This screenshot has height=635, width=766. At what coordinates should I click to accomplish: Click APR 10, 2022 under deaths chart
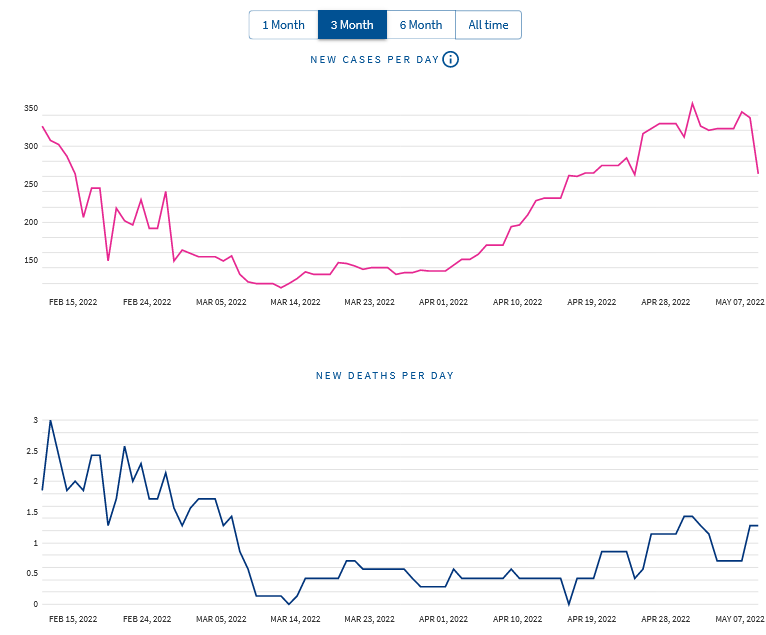coord(518,619)
